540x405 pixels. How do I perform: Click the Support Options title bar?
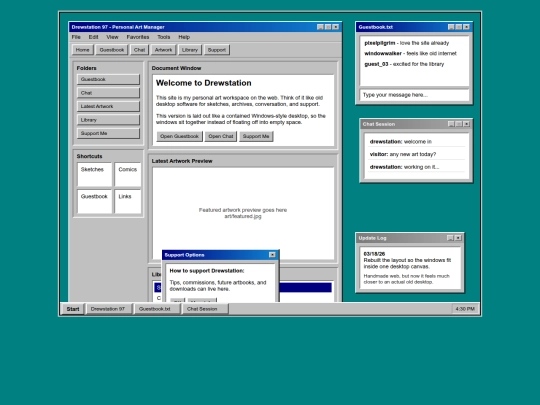(220, 255)
